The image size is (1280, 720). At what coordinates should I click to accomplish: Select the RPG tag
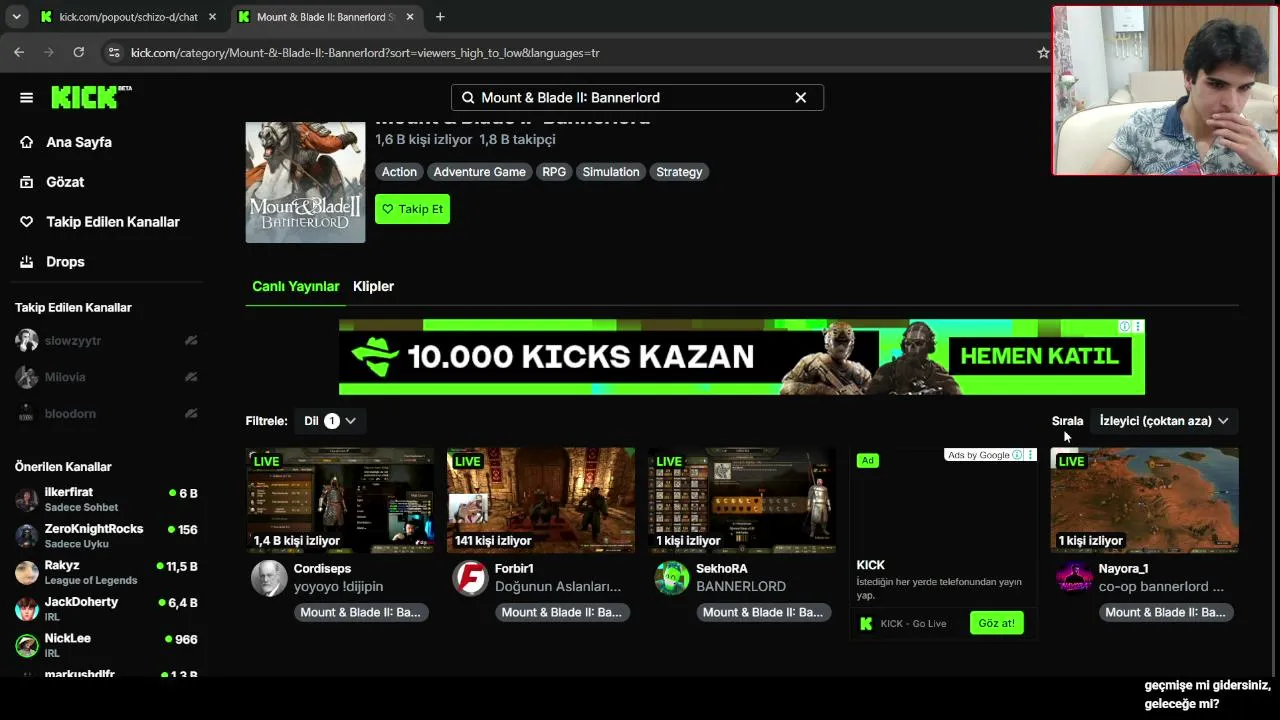pos(554,172)
